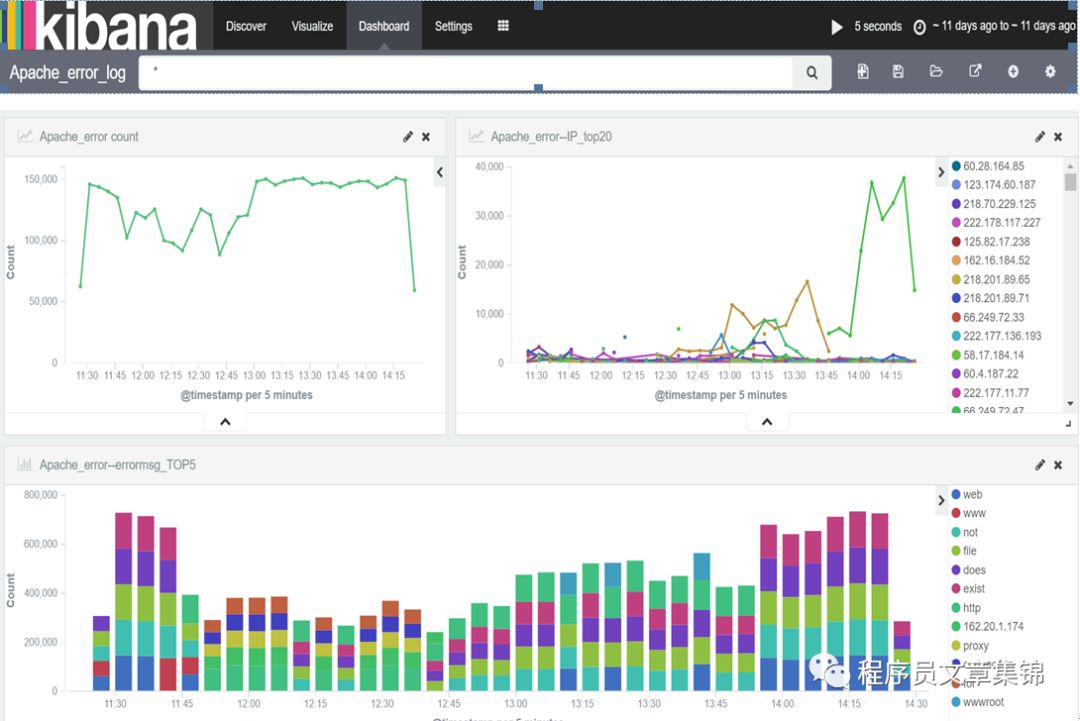Open the time range picker

click(1004, 25)
